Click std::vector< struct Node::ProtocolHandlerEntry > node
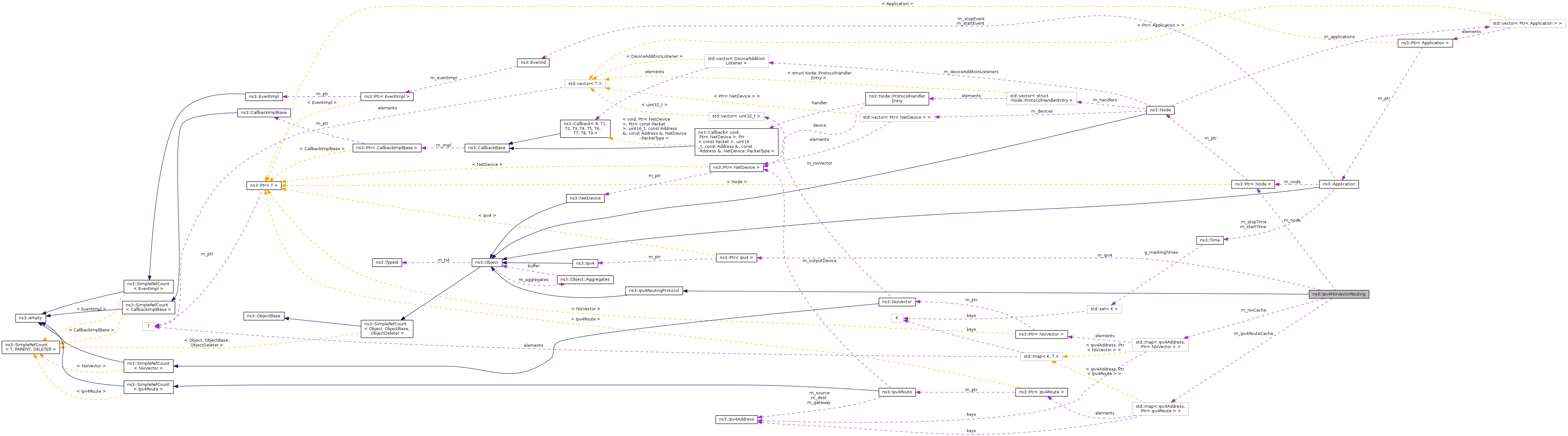 coord(1041,98)
